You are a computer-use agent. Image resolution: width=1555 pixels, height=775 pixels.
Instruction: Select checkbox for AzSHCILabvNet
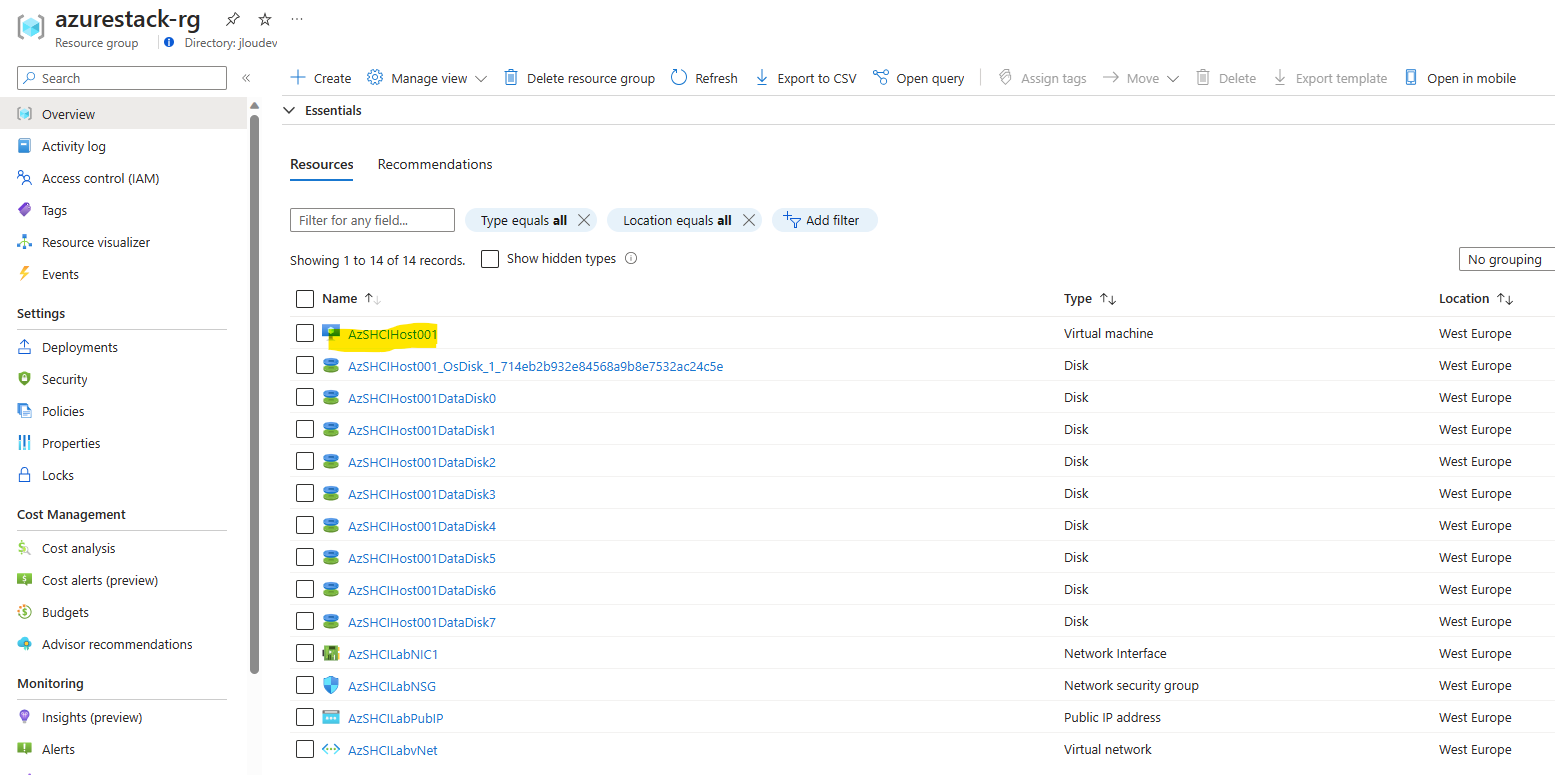coord(305,749)
